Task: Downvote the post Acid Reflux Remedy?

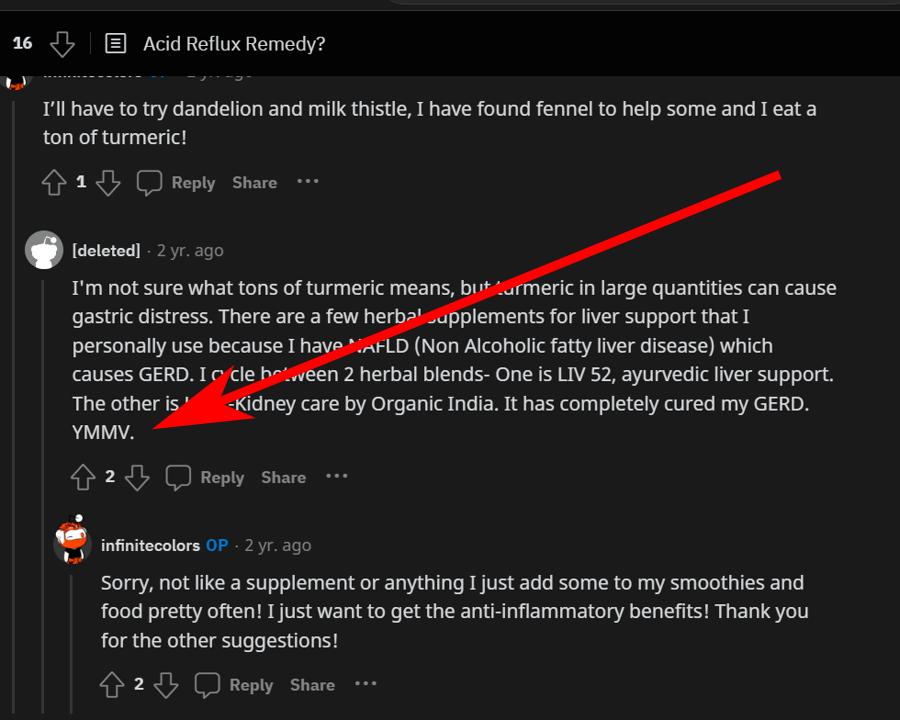Action: (x=62, y=44)
